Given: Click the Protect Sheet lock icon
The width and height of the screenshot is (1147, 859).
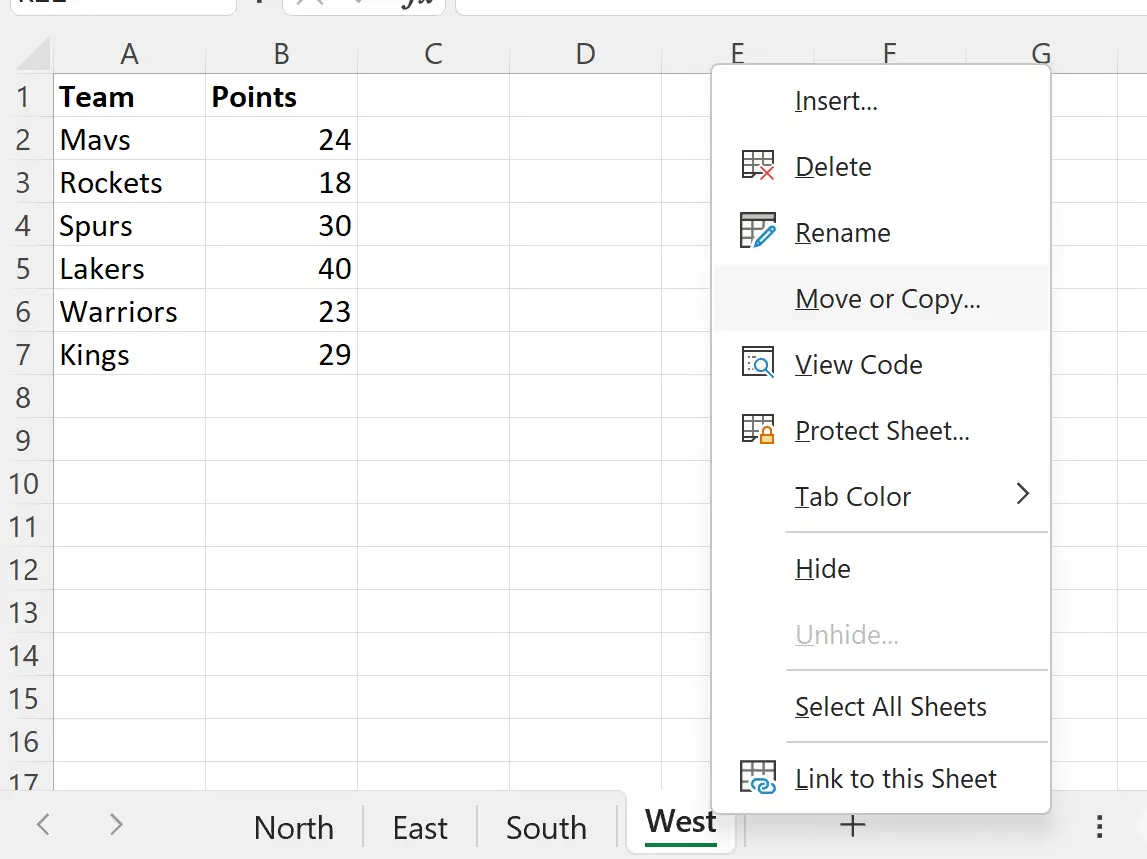Looking at the screenshot, I should [757, 430].
